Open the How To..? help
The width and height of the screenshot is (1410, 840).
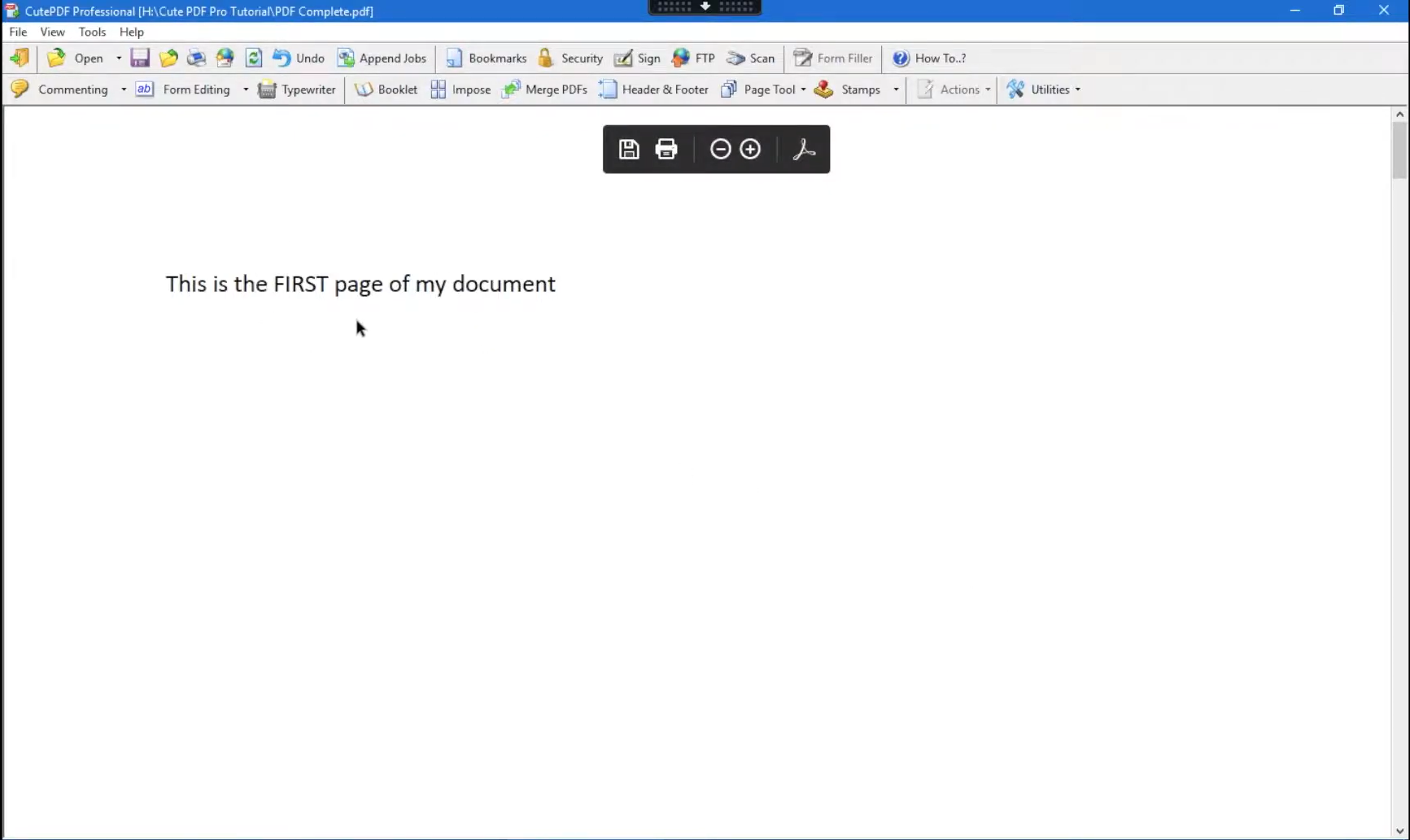tap(929, 58)
